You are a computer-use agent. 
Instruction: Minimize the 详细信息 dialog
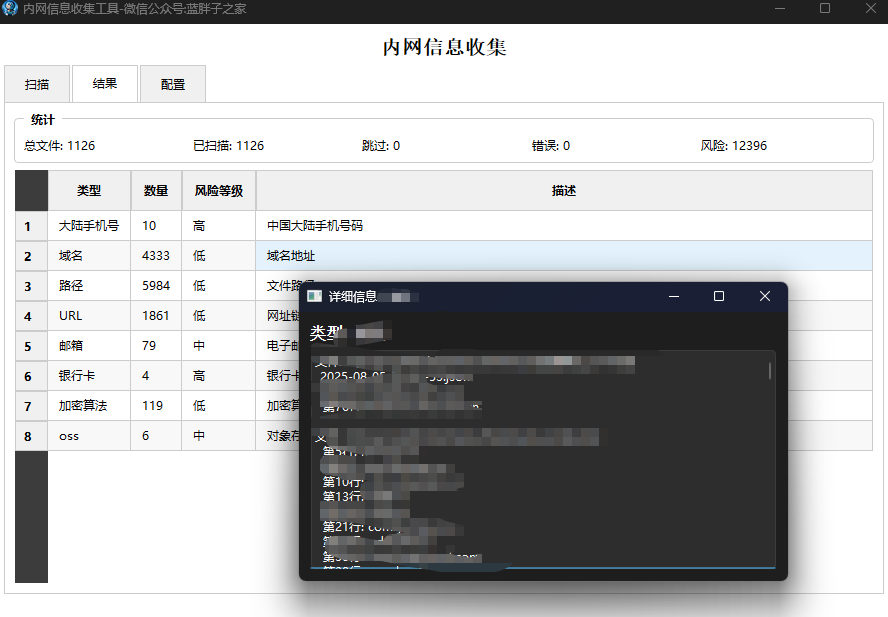coord(674,296)
